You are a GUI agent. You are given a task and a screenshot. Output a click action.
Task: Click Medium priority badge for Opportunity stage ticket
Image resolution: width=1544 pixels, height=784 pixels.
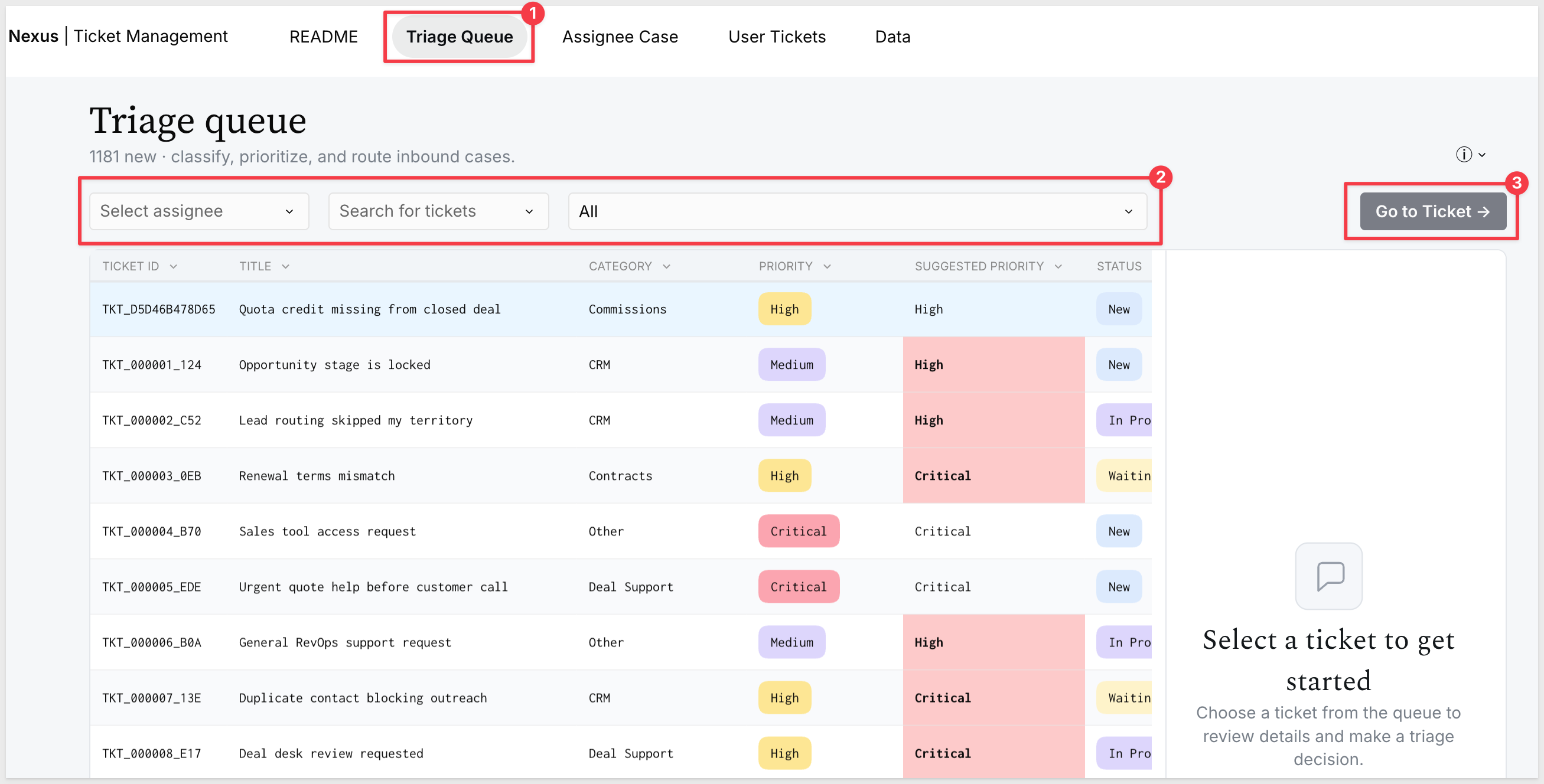[791, 365]
